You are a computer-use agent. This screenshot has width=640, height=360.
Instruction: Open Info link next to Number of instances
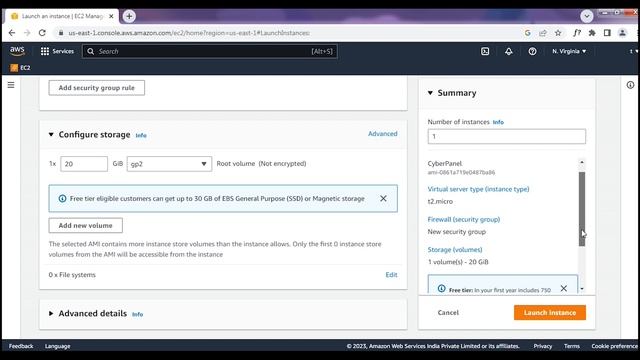click(498, 122)
